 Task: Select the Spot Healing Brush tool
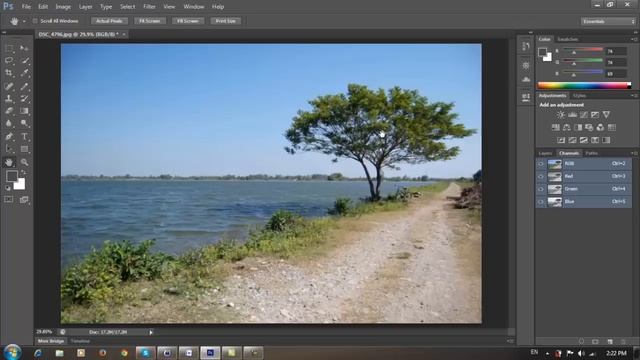point(9,86)
